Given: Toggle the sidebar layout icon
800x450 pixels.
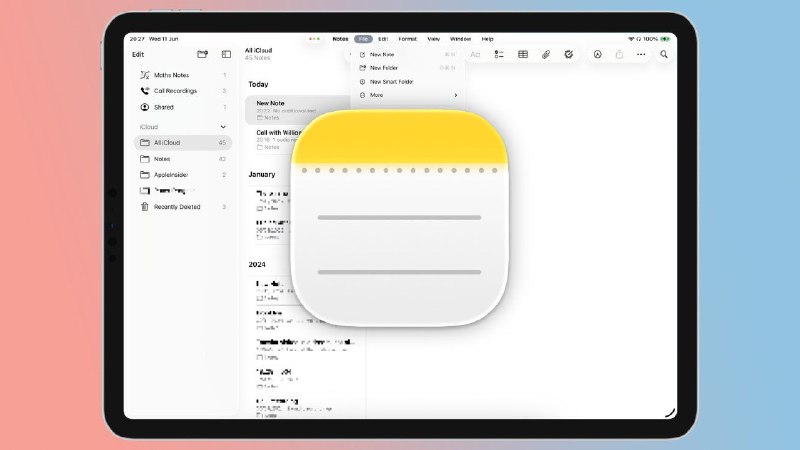Looking at the screenshot, I should (226, 54).
